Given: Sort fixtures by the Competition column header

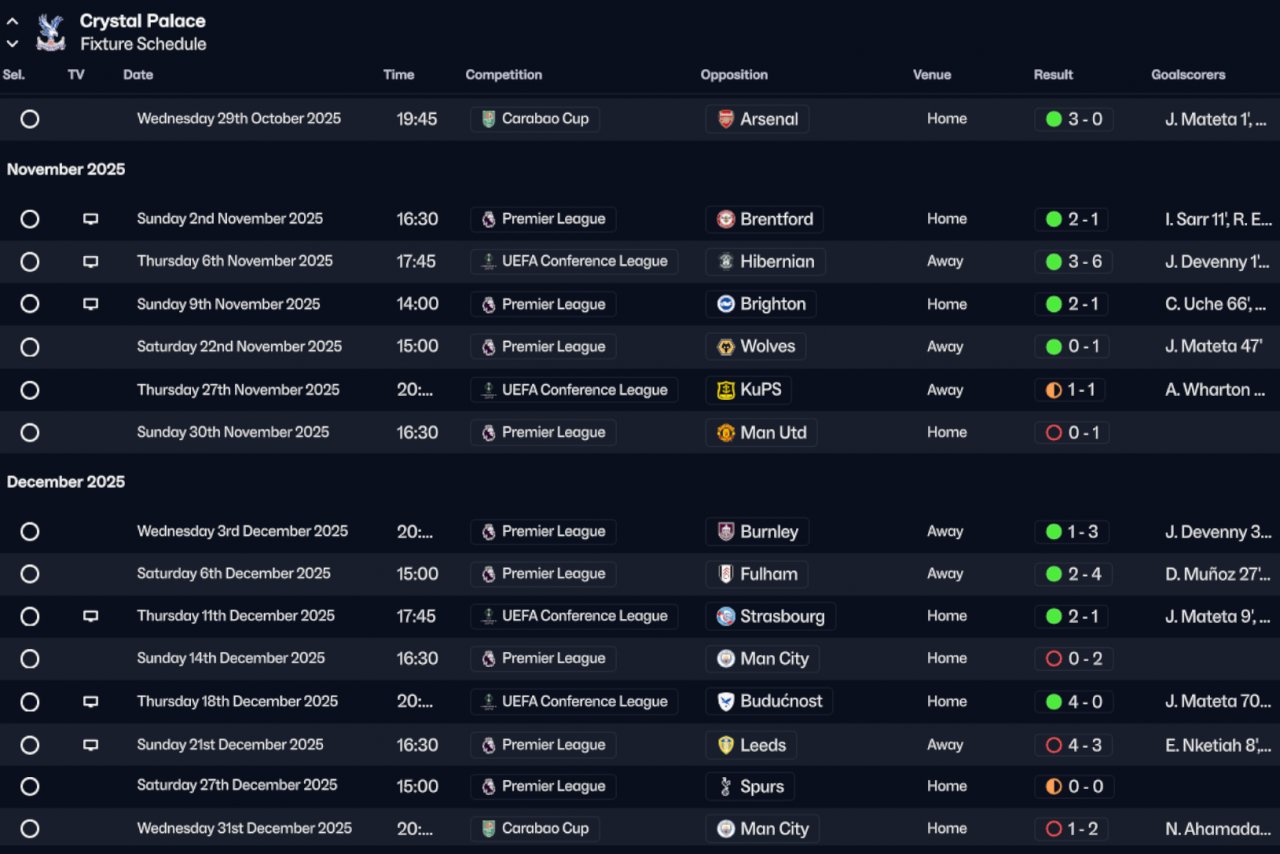Looking at the screenshot, I should click(504, 75).
